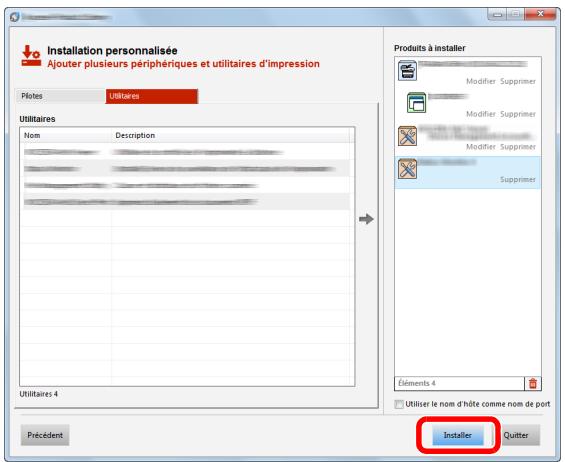Select the highlighted utility tools icon
Screen dimensions: 565x462
pos(407,168)
